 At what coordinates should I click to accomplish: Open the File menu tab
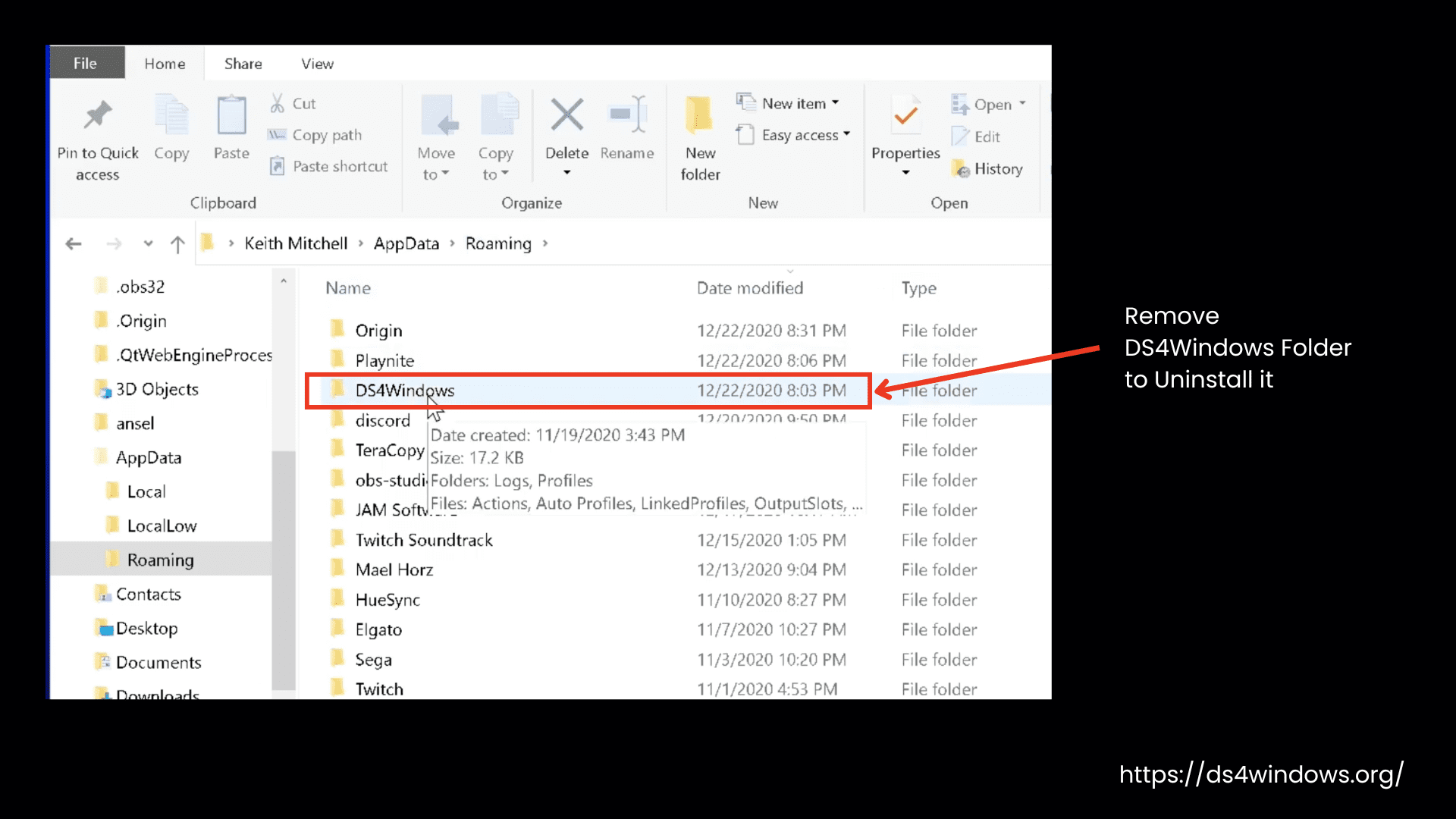coord(86,64)
